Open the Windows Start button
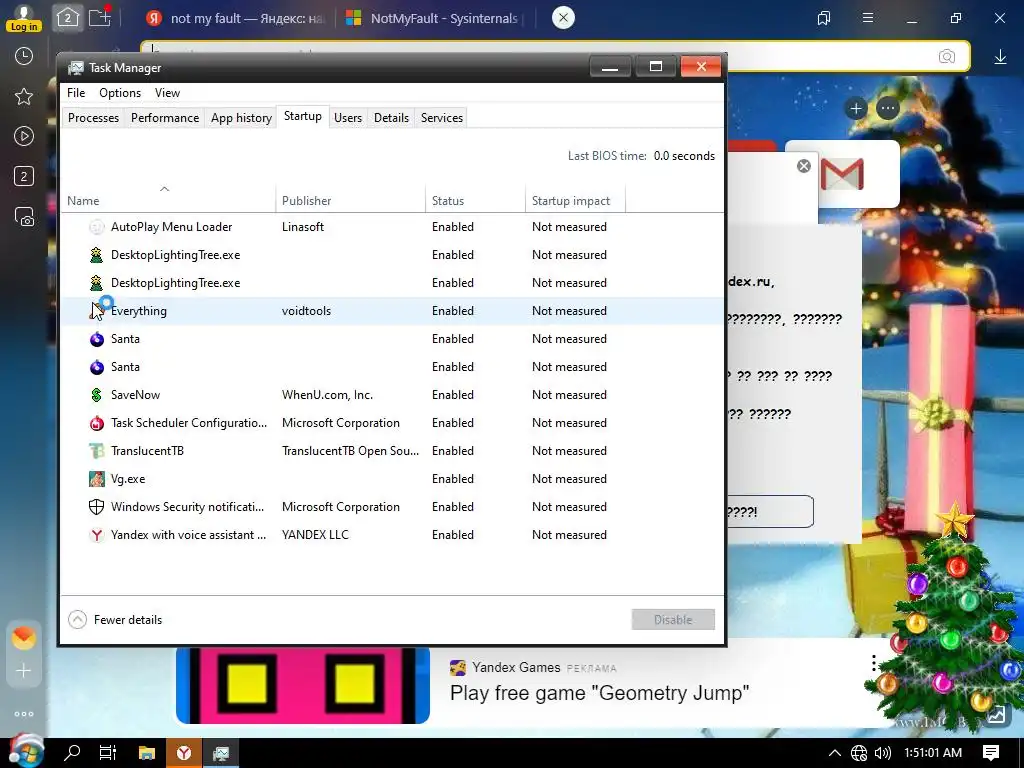Screen dimensions: 1024x768 click(25, 752)
